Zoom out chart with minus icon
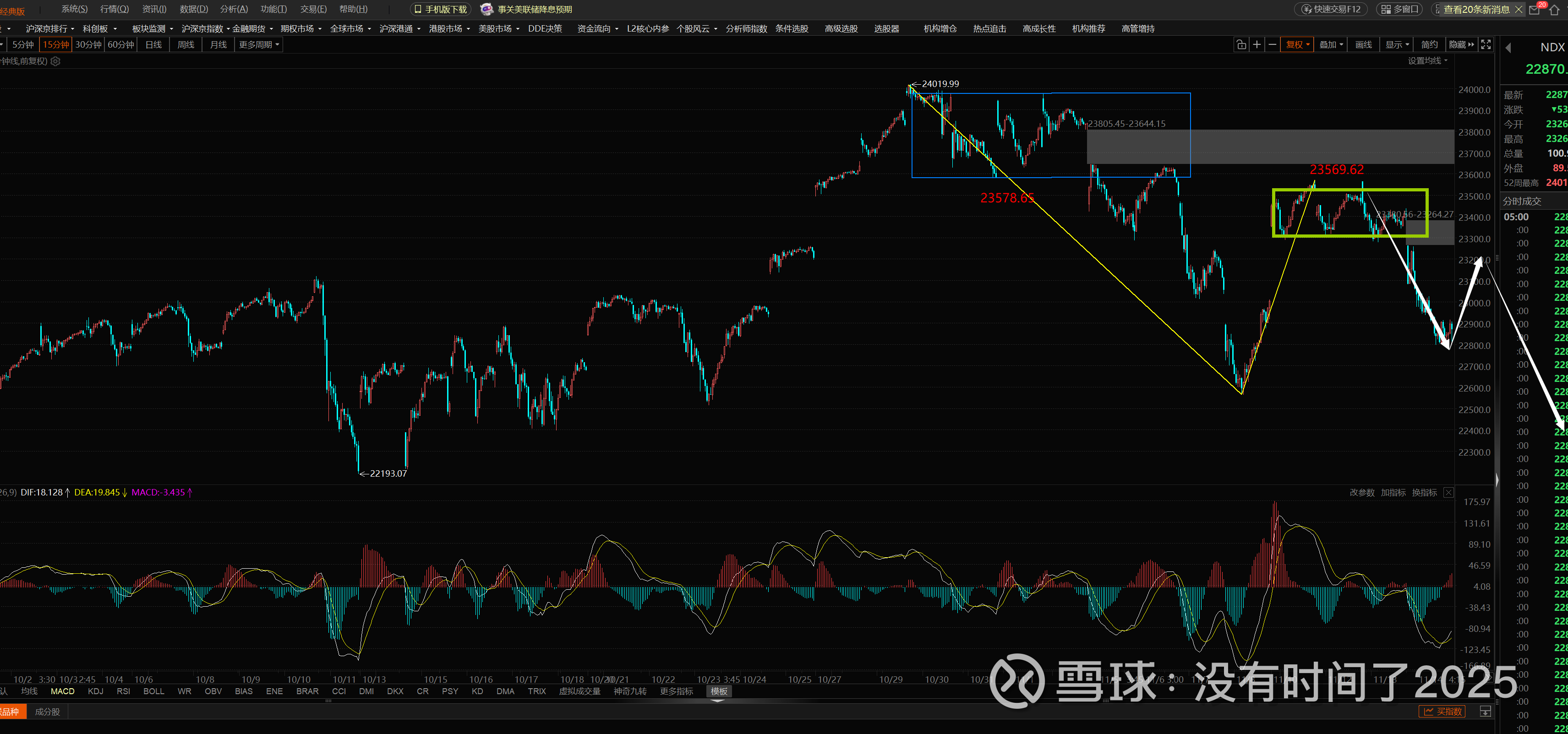 pyautogui.click(x=1272, y=44)
